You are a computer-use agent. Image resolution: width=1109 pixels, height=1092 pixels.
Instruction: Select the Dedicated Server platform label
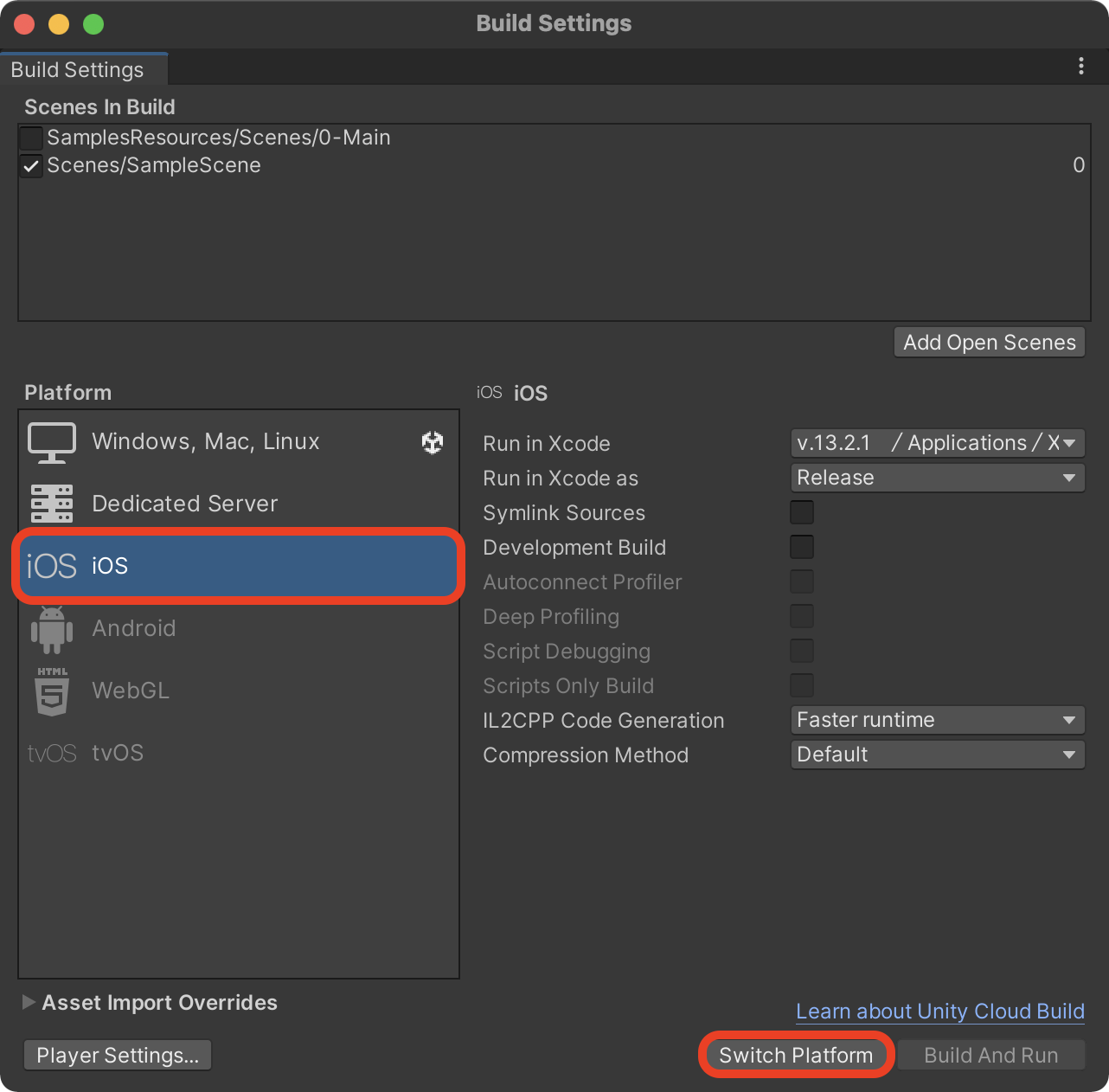tap(185, 504)
